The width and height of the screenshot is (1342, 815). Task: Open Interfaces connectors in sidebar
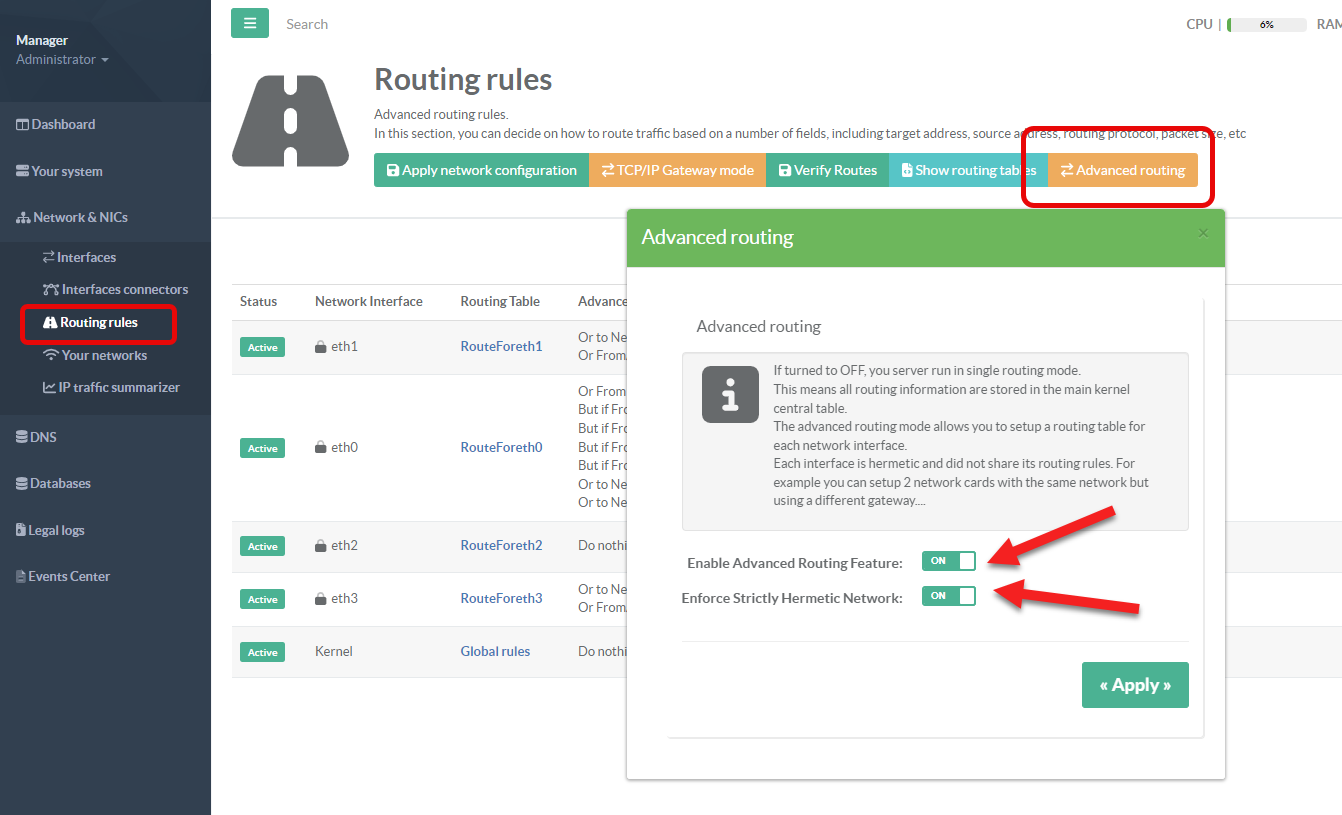[x=124, y=289]
